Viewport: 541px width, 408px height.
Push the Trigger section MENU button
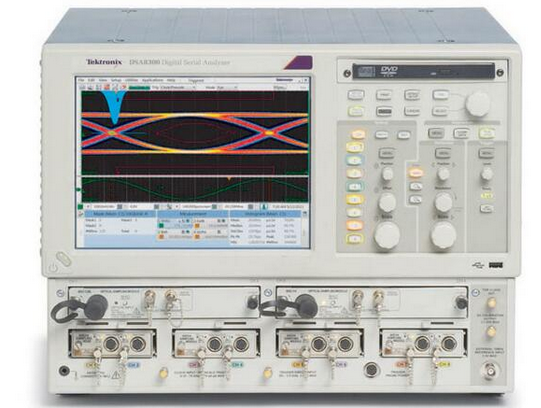point(486,153)
